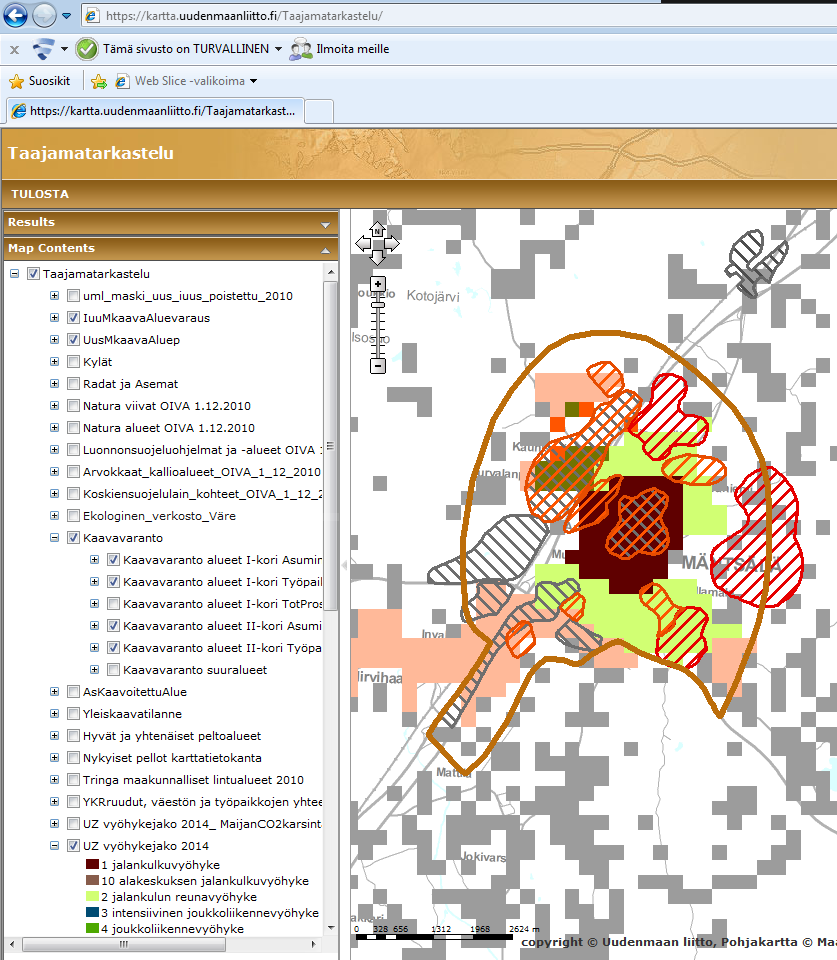Uncheck the Kaavavaranto group layer
The image size is (837, 960).
[x=73, y=538]
